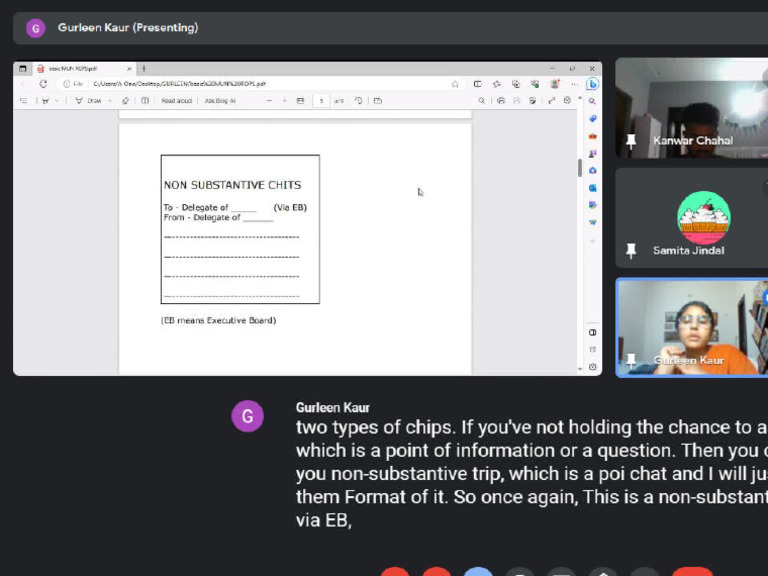768x576 pixels.
Task: Open highlight color dropdown arrow
Action: click(57, 100)
